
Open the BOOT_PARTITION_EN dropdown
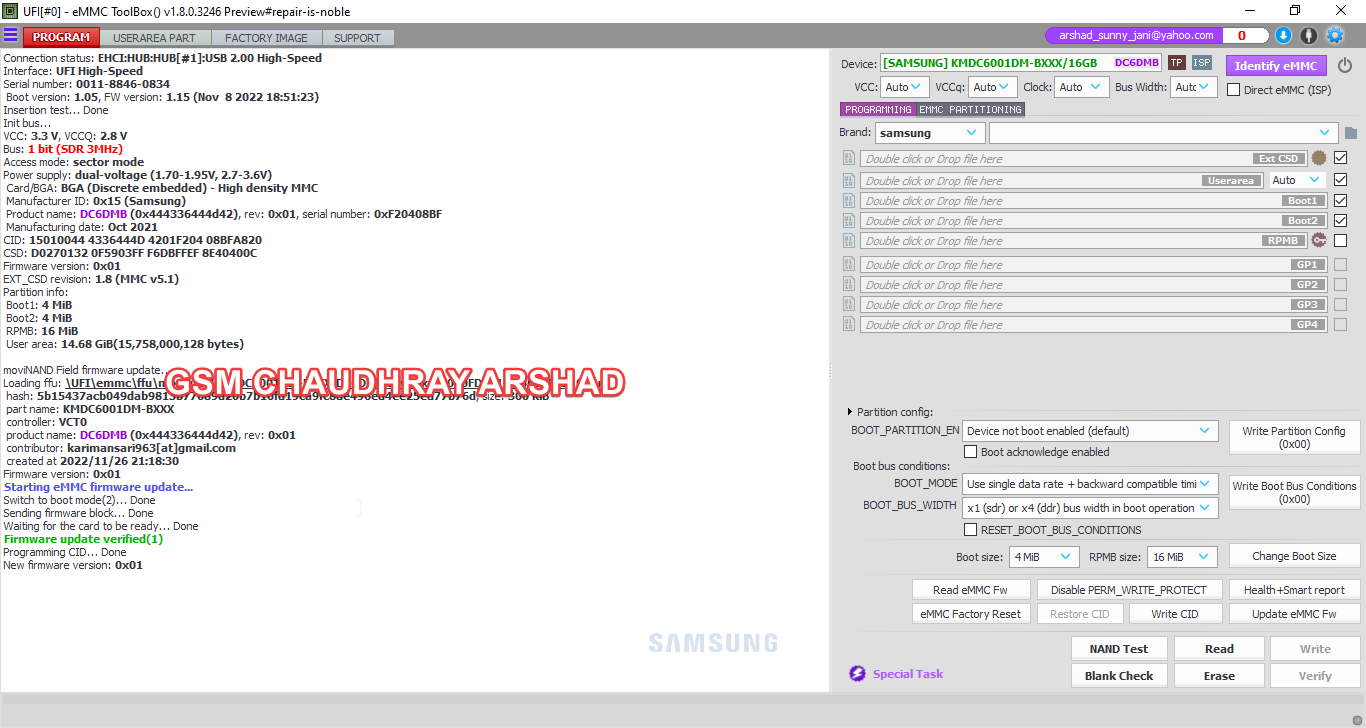(x=1090, y=431)
